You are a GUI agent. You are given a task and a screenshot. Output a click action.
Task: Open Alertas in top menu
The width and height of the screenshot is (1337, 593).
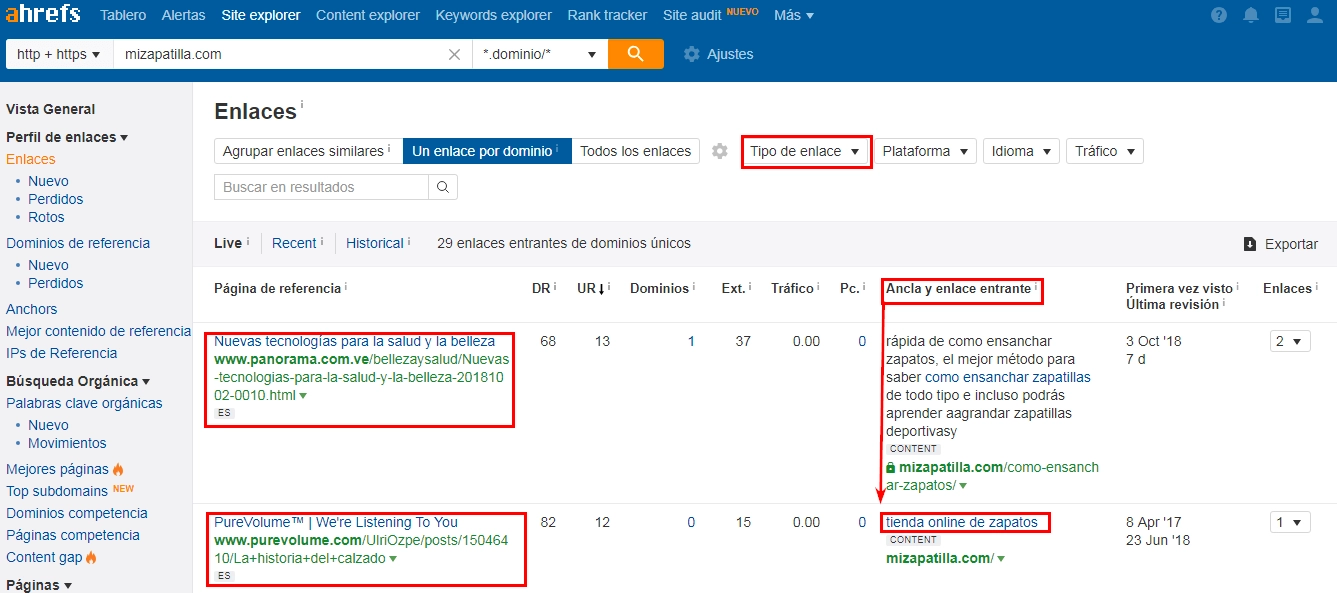pos(183,15)
